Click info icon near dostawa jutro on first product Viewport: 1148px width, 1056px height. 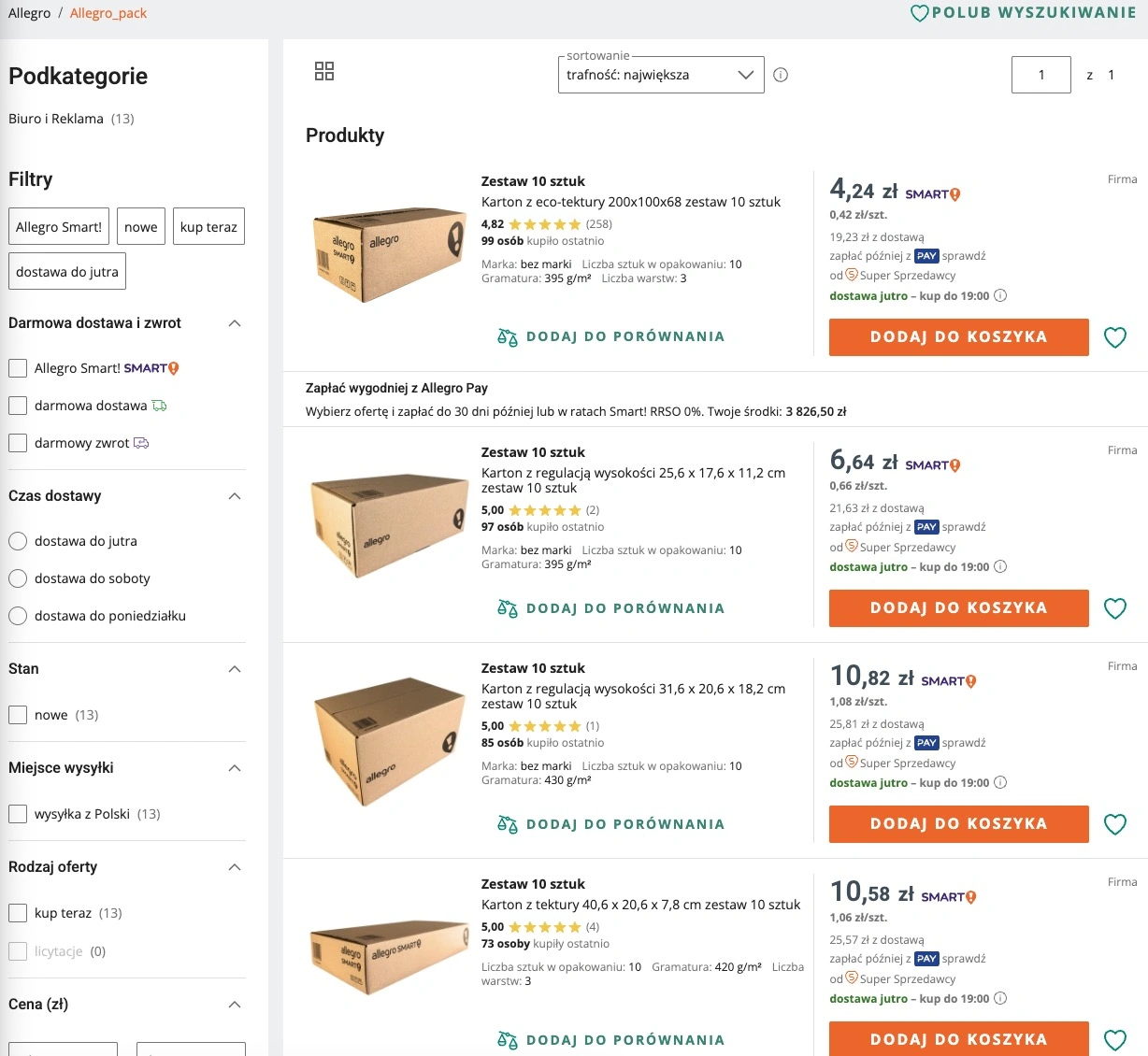[x=1000, y=295]
